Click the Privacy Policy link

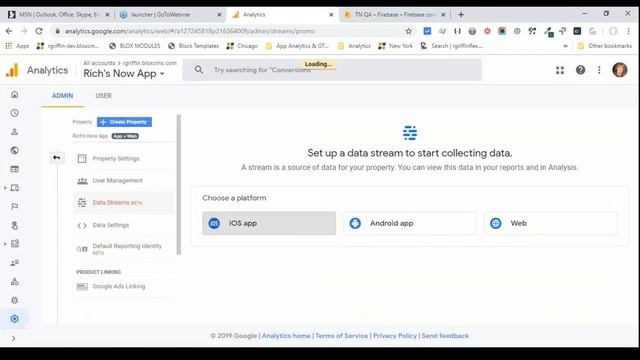click(x=395, y=336)
